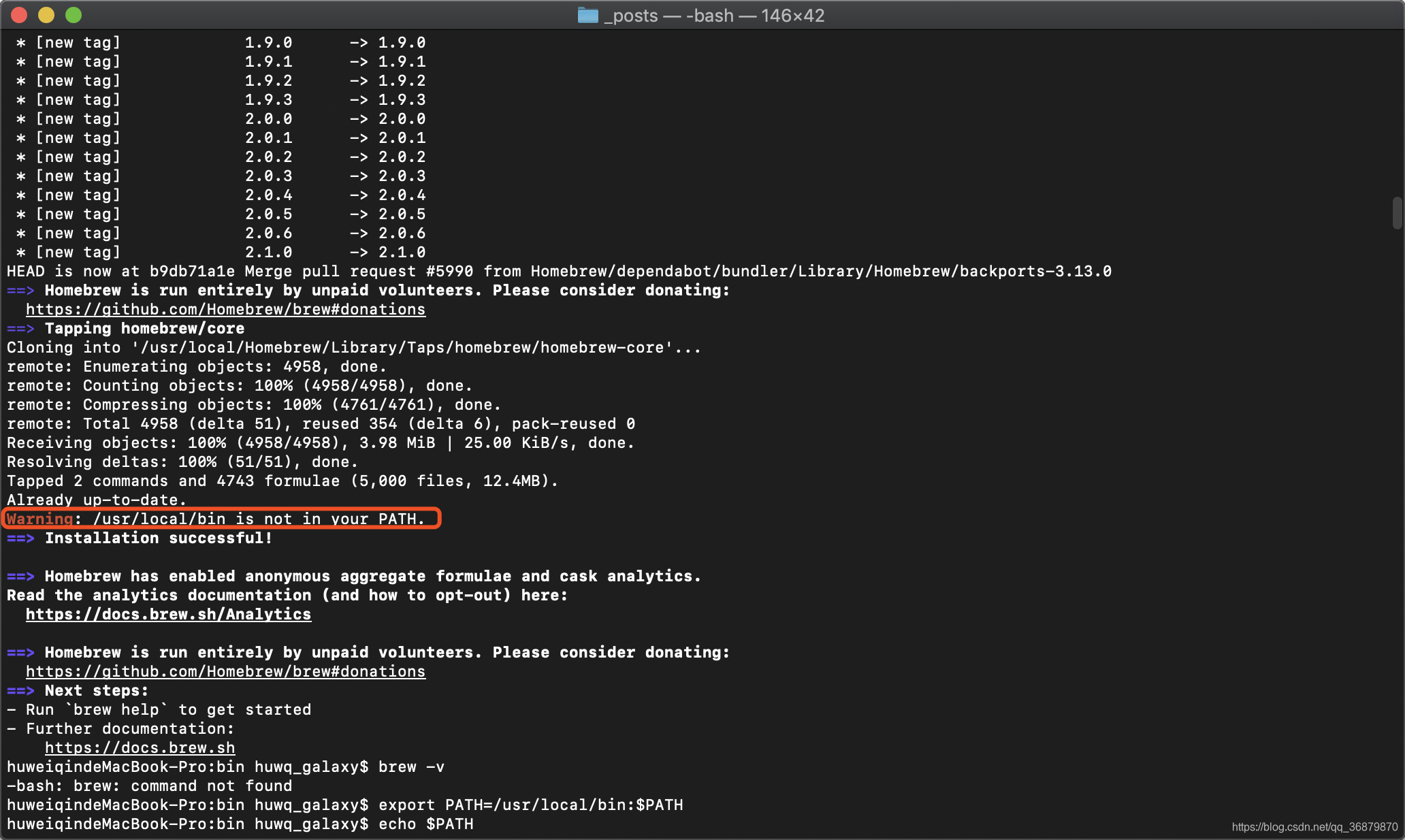Screen dimensions: 1405x840
Task: Click the red close window button
Action: (x=19, y=15)
